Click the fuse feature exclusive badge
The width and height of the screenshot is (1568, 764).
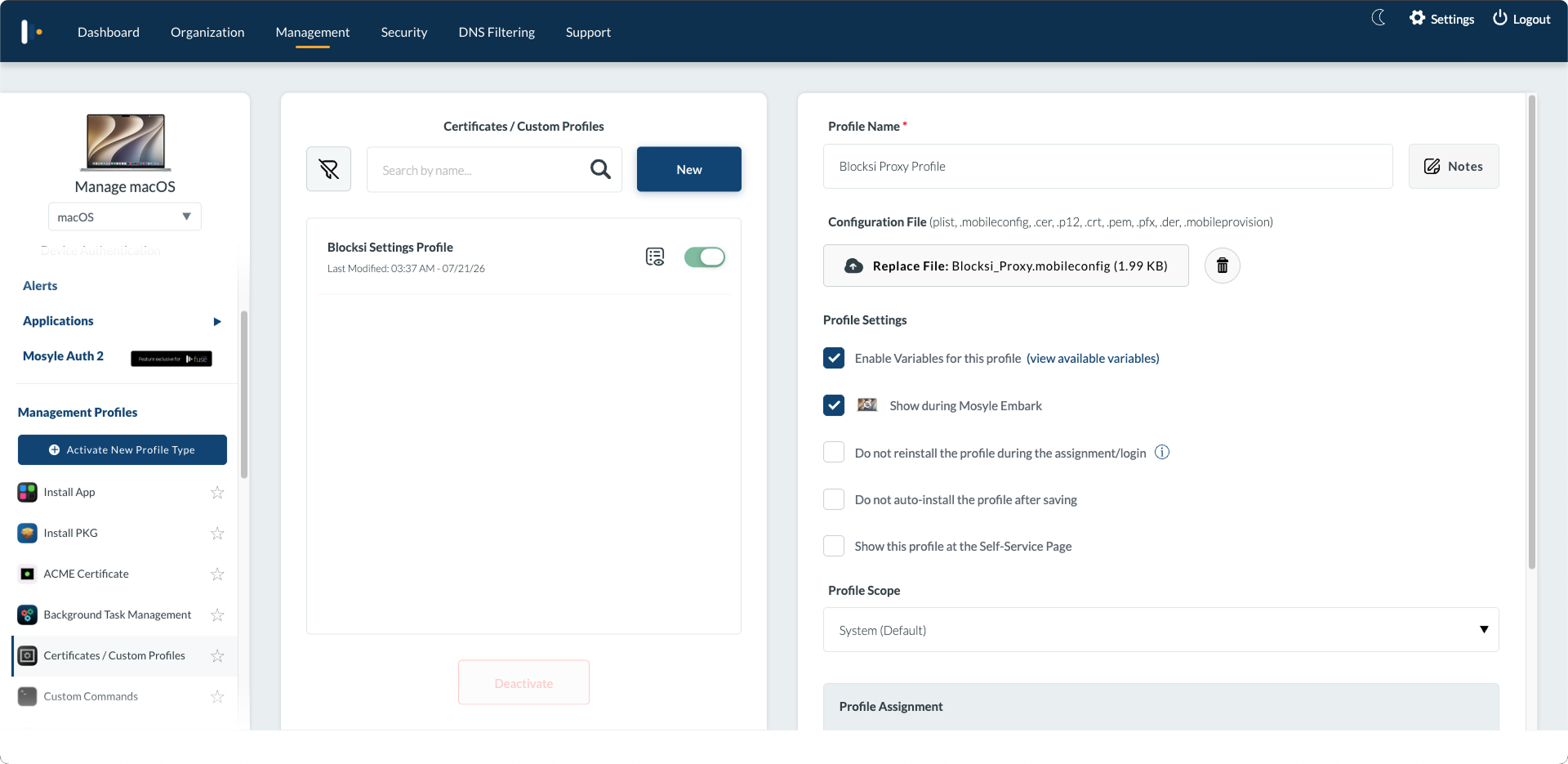click(x=171, y=359)
